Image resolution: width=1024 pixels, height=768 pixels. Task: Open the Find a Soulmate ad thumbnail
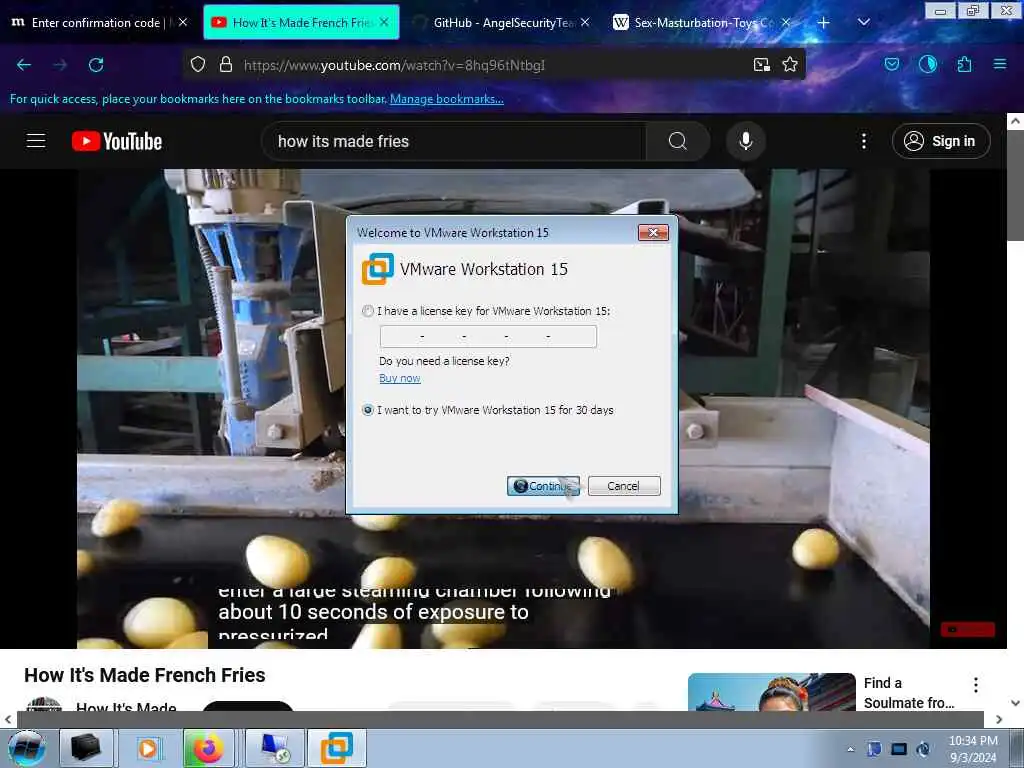click(771, 692)
